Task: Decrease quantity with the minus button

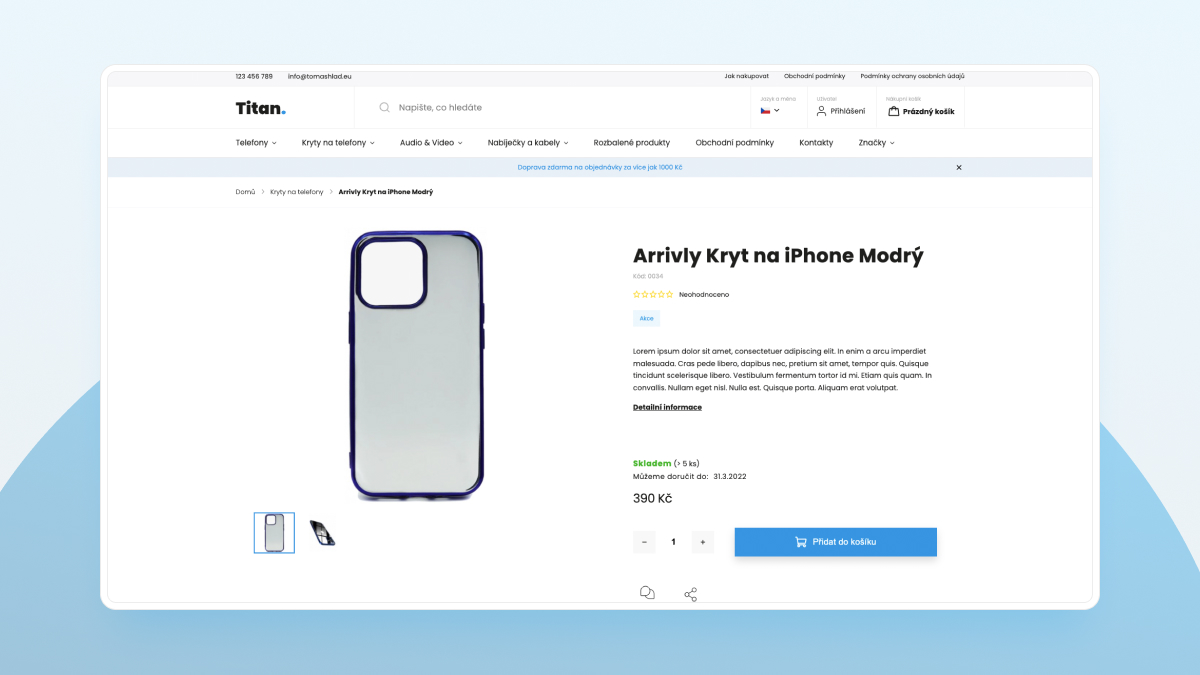Action: (644, 542)
